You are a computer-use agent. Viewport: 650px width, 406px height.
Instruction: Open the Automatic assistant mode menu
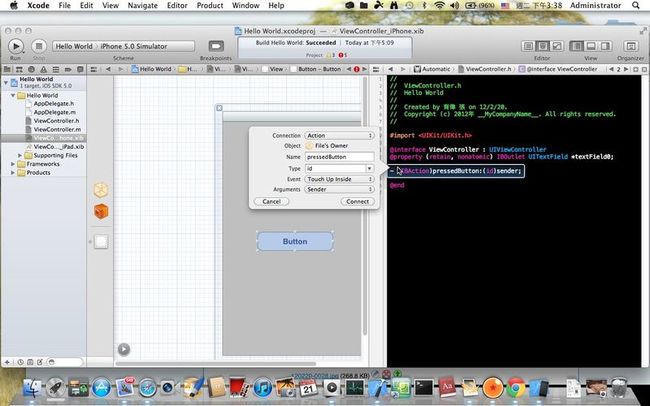coord(432,69)
